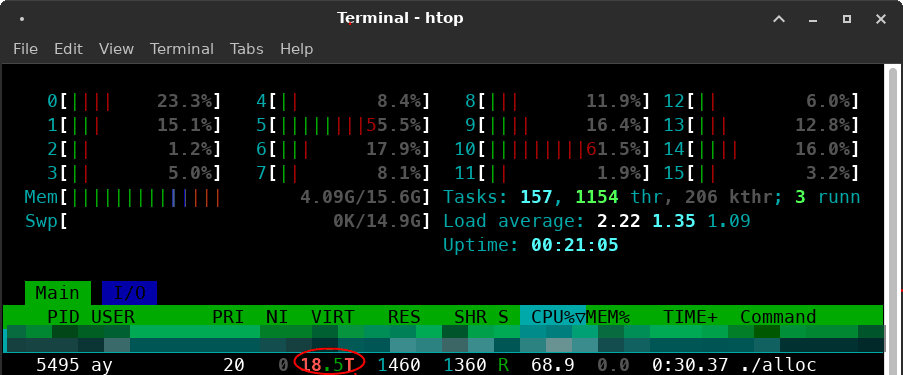Open the Tabs menu
Screen dimensions: 903x375
[246, 49]
